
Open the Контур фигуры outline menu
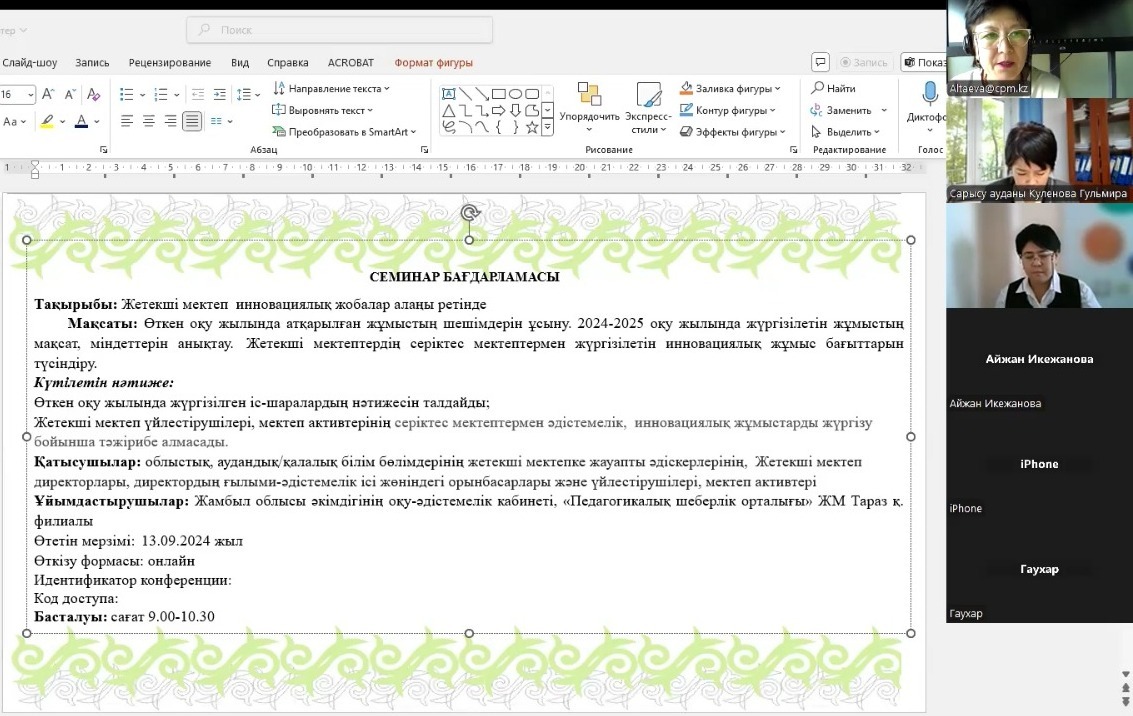[x=728, y=110]
